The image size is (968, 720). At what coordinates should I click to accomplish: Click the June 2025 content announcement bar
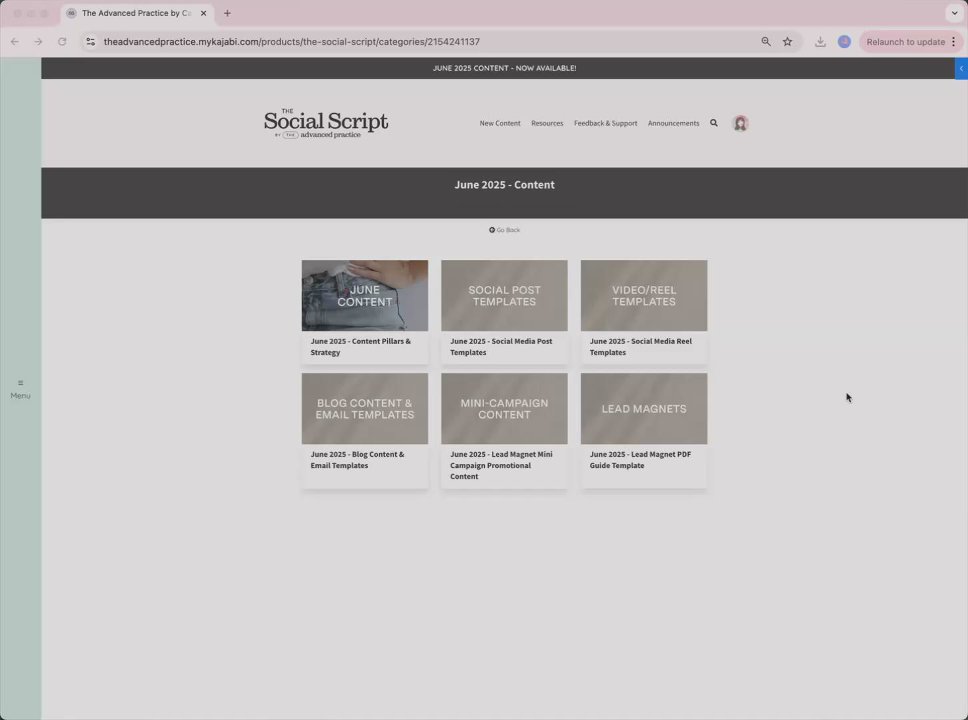point(504,69)
